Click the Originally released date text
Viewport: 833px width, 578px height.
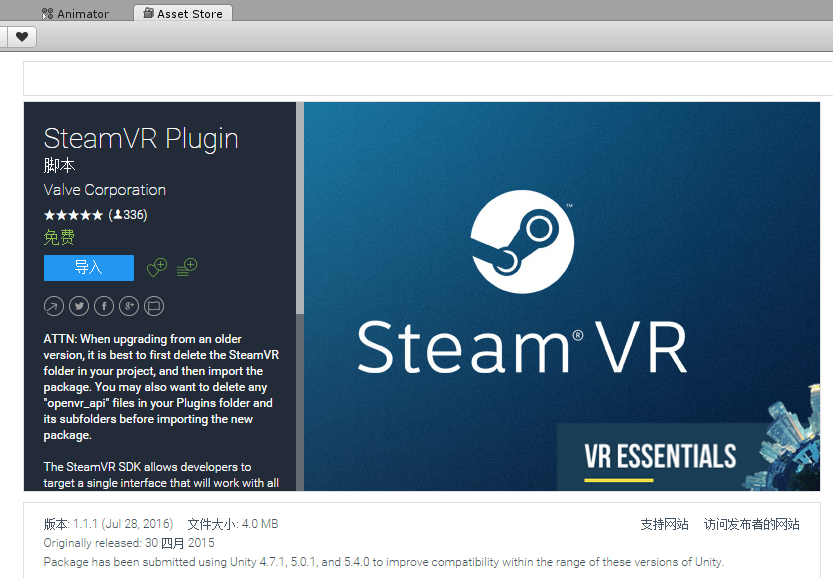[129, 543]
